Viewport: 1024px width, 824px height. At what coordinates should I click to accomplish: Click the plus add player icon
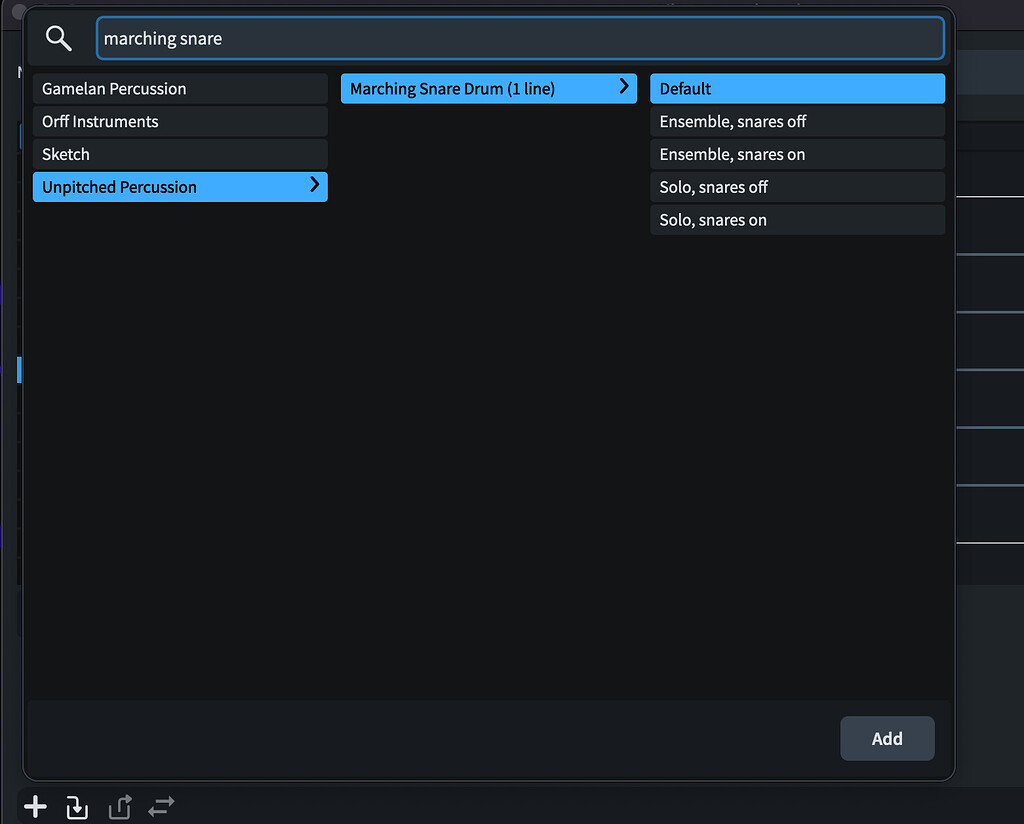click(35, 807)
